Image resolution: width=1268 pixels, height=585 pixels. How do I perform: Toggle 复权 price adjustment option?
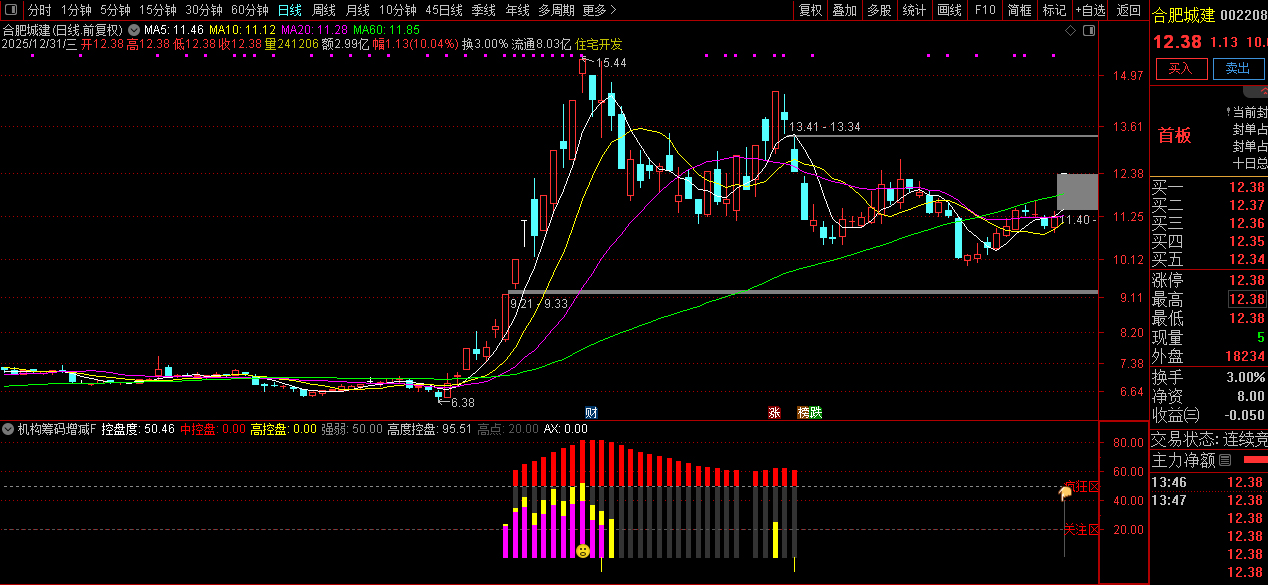point(811,10)
